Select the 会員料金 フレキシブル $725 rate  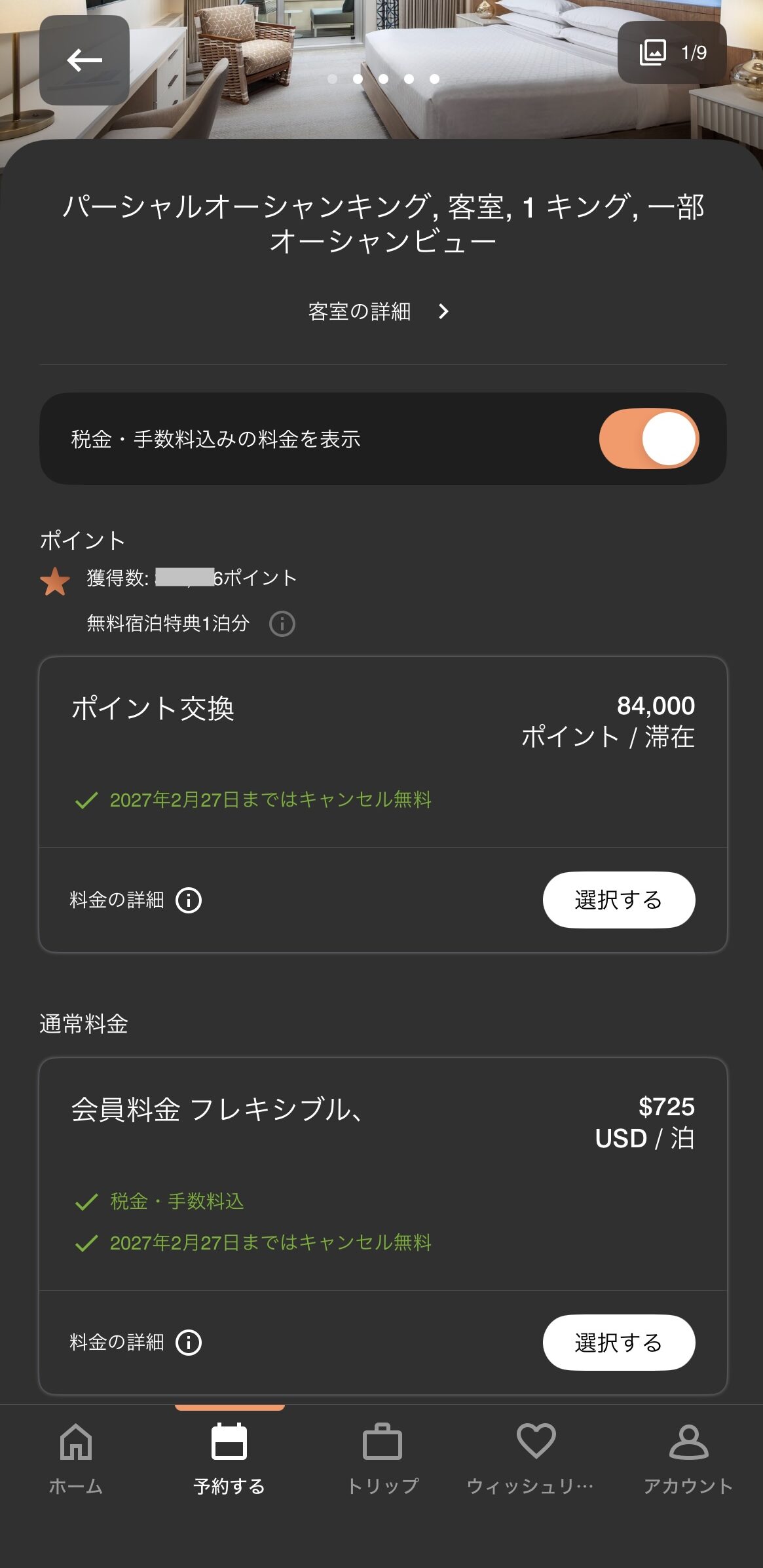point(618,1343)
